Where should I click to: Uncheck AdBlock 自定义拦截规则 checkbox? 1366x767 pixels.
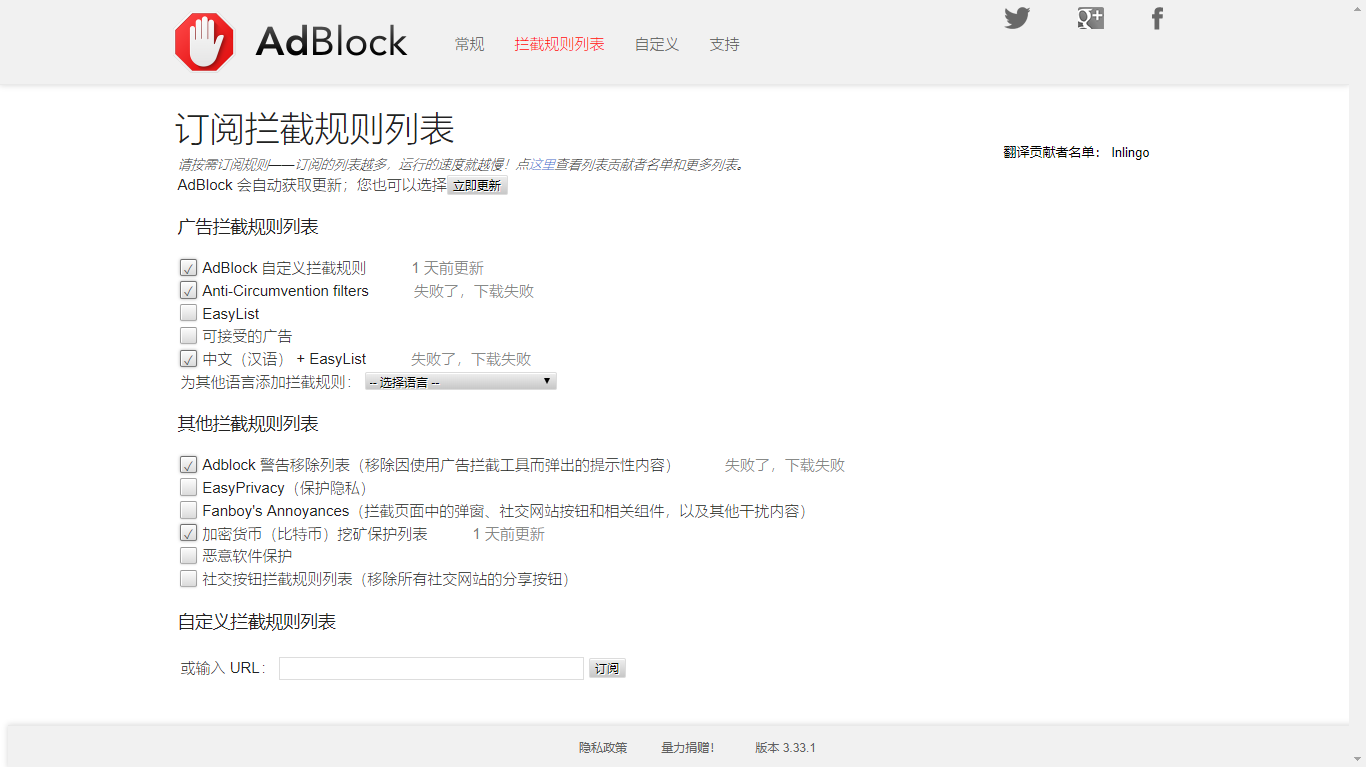click(188, 268)
